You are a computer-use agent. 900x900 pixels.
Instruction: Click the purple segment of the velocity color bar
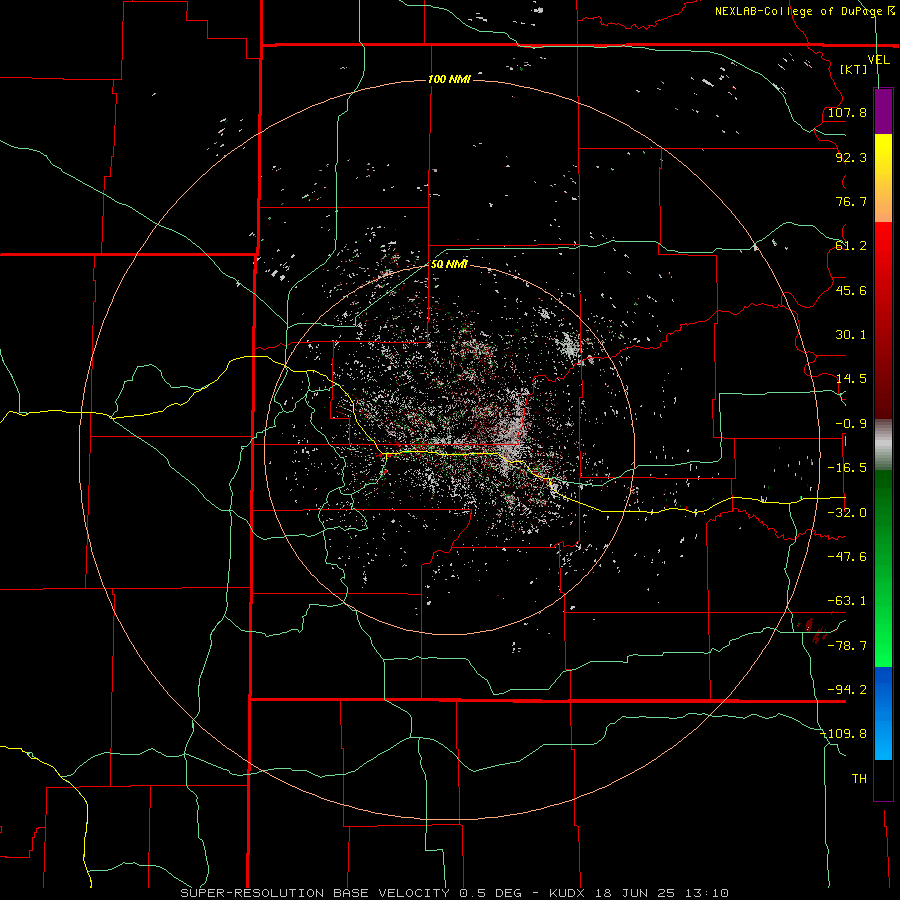883,111
